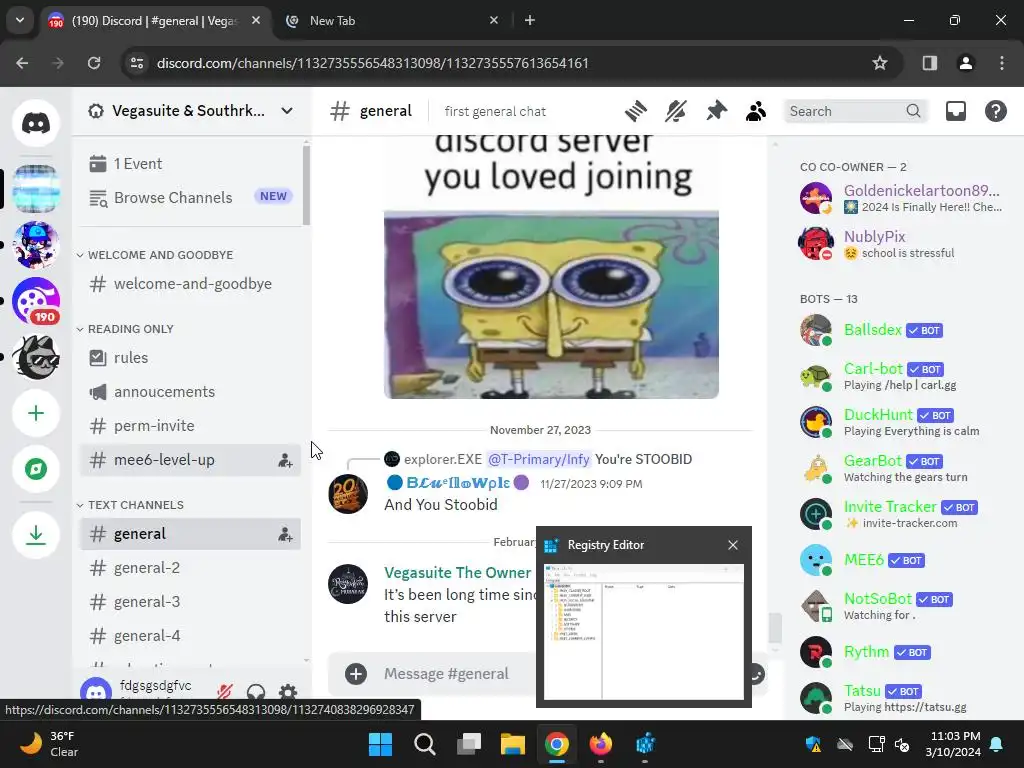
Task: Open Firefox from the taskbar
Action: (601, 744)
